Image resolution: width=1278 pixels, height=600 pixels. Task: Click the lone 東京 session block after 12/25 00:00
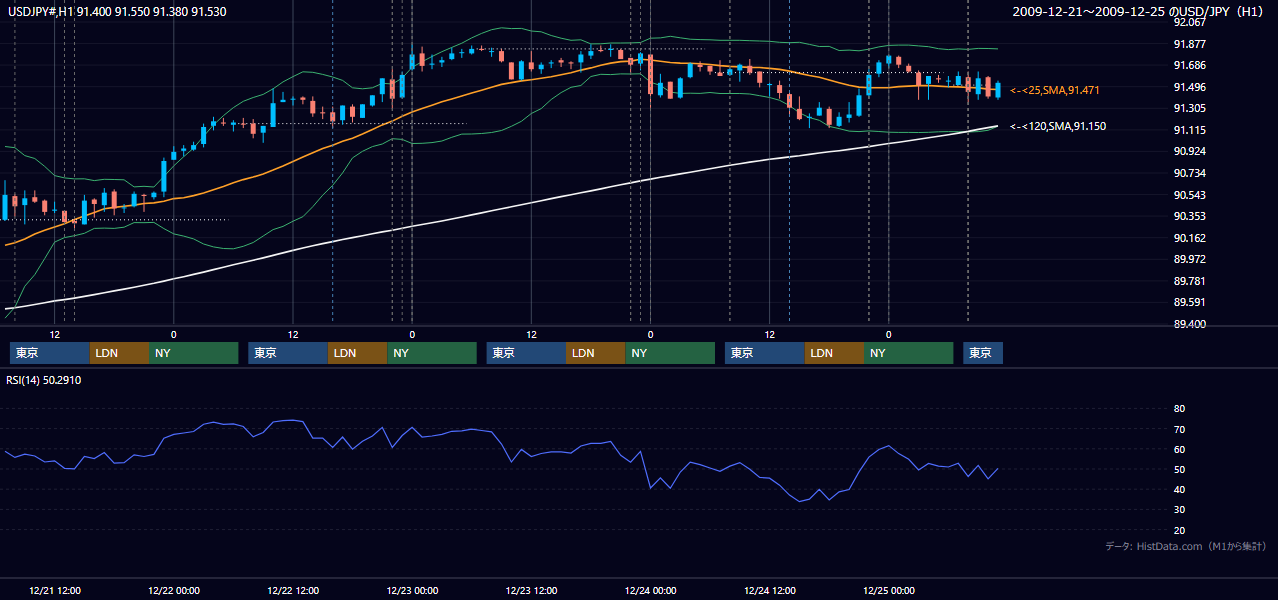(983, 353)
